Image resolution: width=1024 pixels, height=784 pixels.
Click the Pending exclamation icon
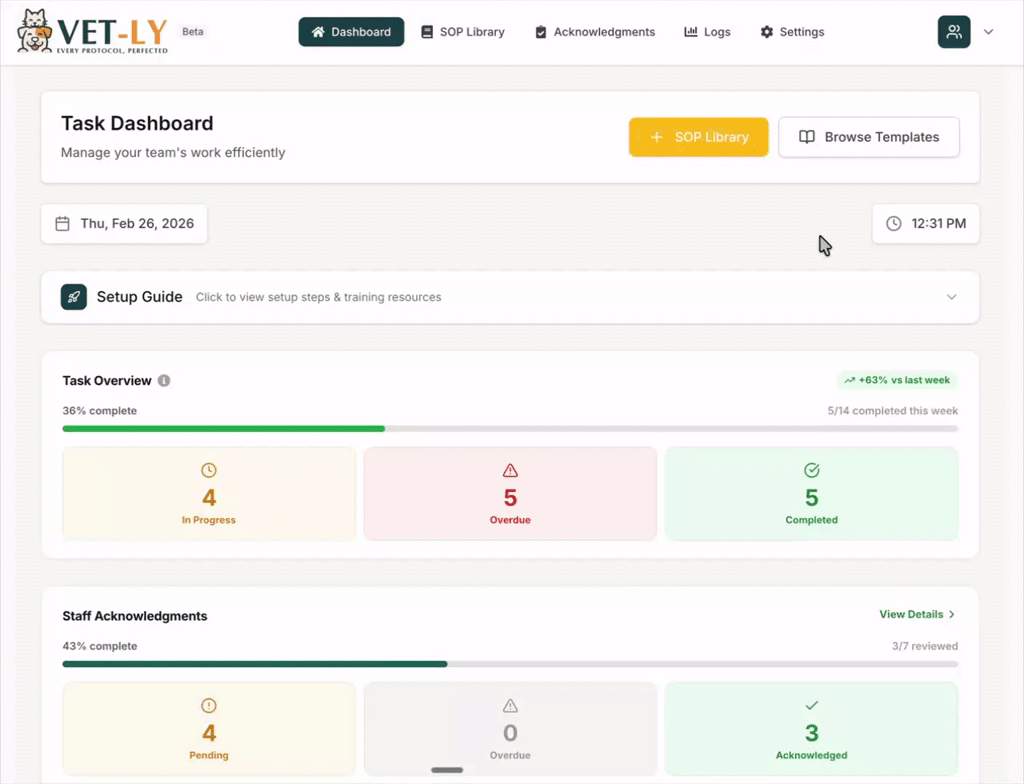pos(209,706)
